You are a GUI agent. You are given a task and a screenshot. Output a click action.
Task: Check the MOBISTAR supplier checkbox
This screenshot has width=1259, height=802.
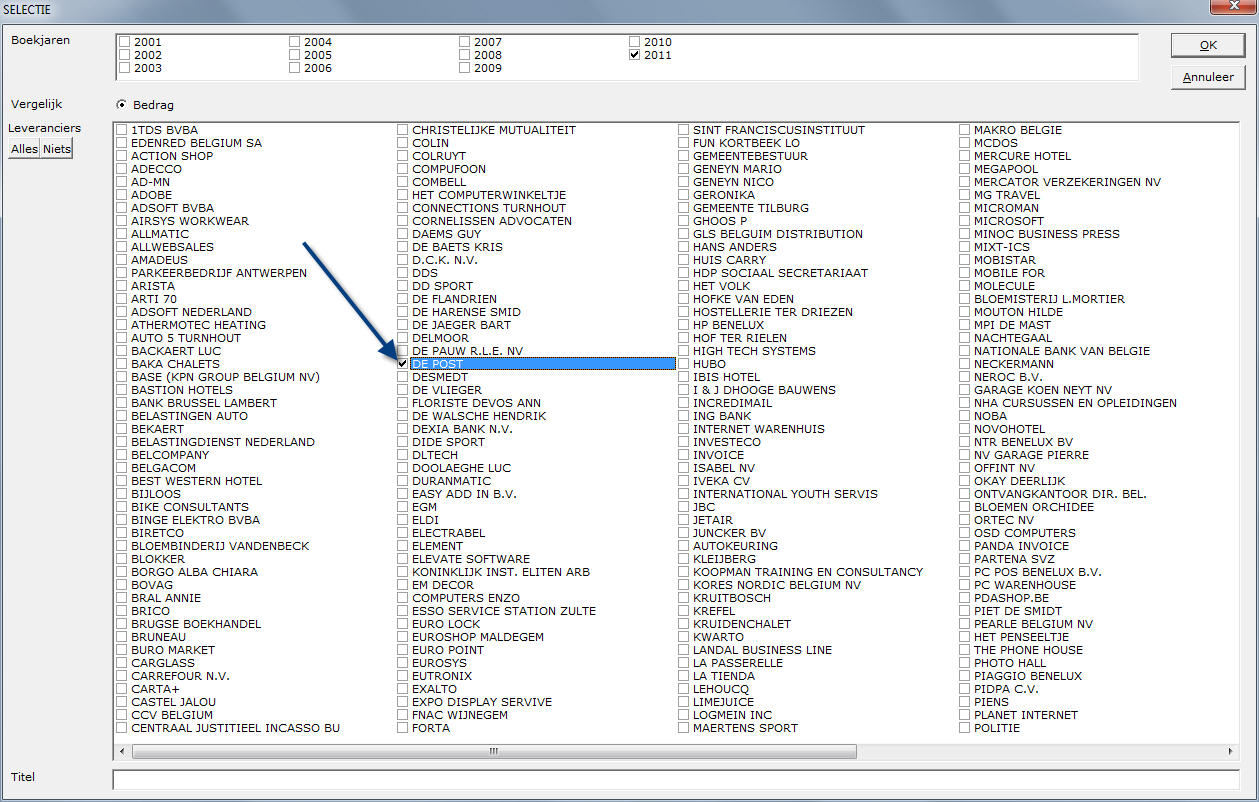(x=964, y=260)
